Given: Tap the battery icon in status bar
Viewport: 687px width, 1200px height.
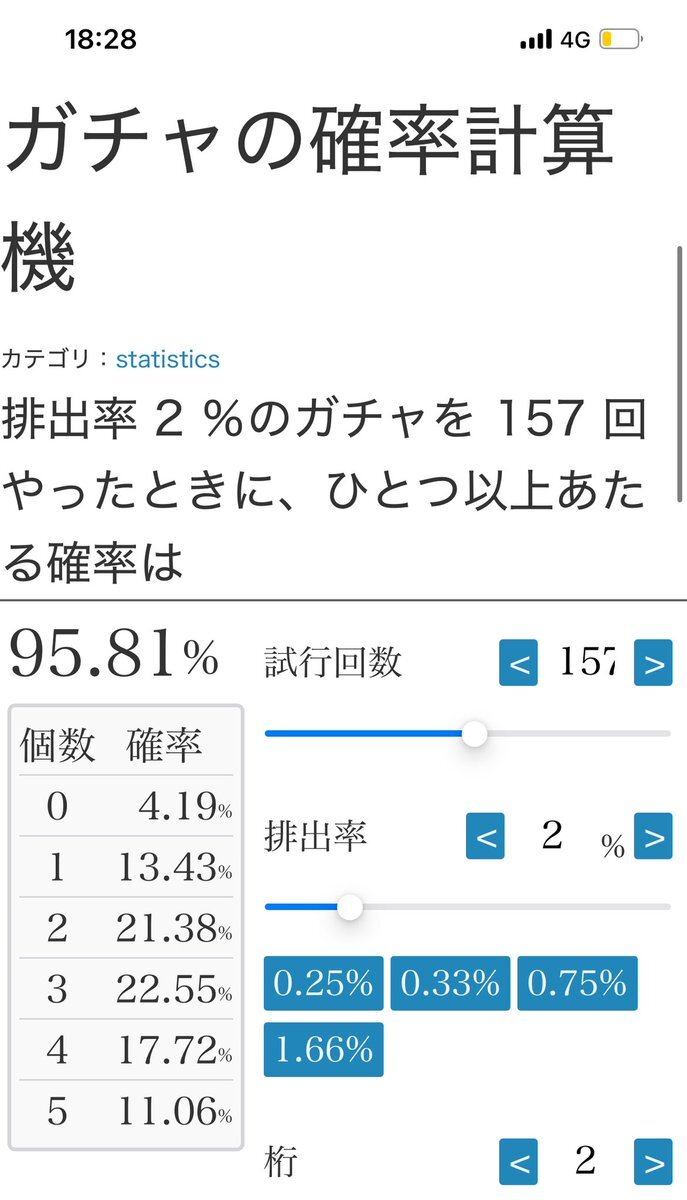Looking at the screenshot, I should pyautogui.click(x=621, y=40).
